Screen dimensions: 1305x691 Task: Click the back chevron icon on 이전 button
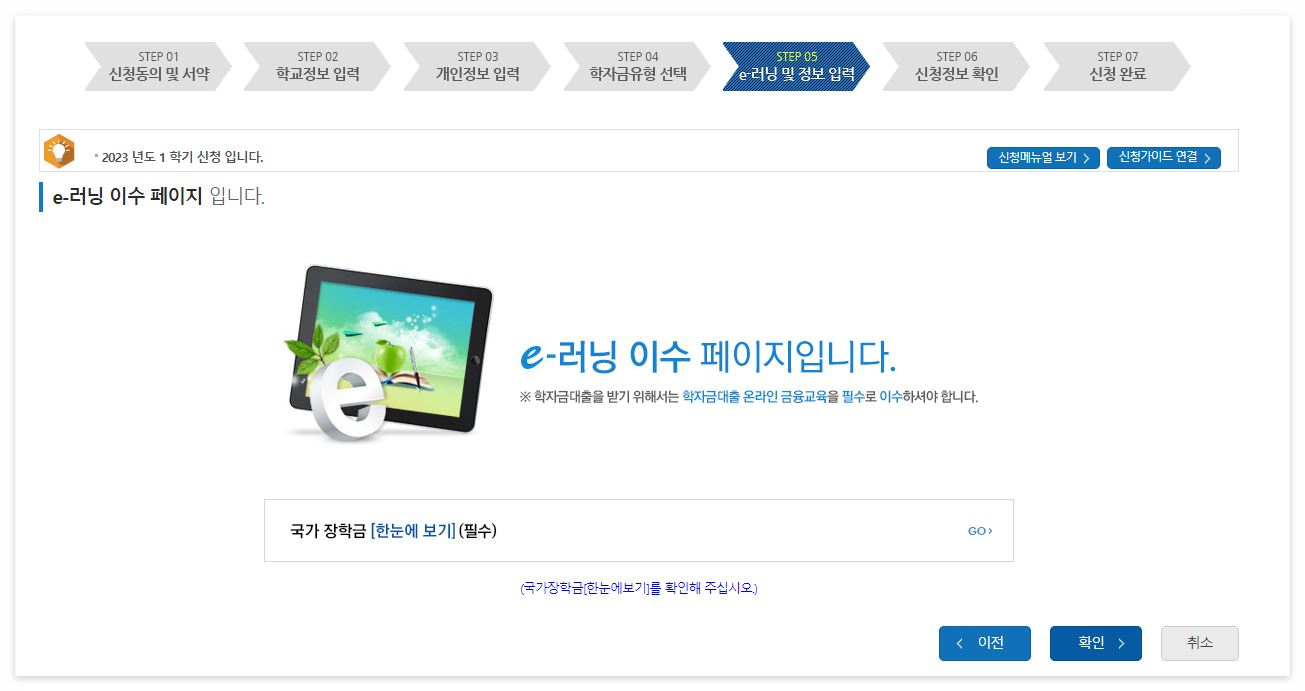pos(961,644)
